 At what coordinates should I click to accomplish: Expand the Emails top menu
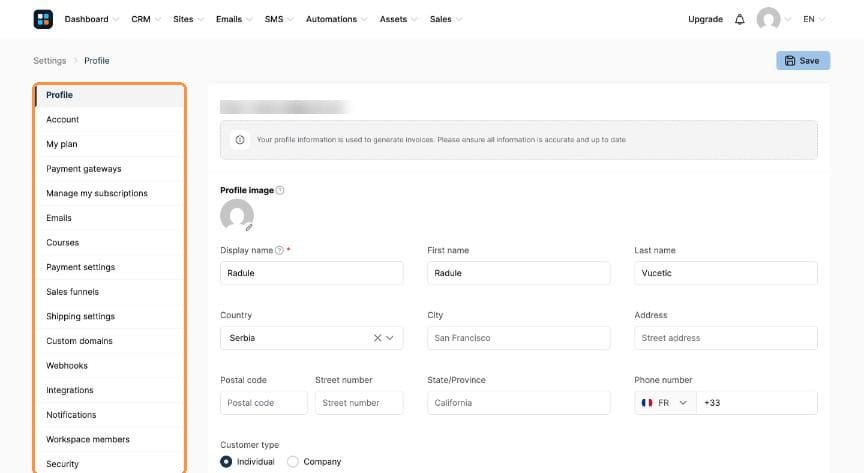(x=234, y=19)
